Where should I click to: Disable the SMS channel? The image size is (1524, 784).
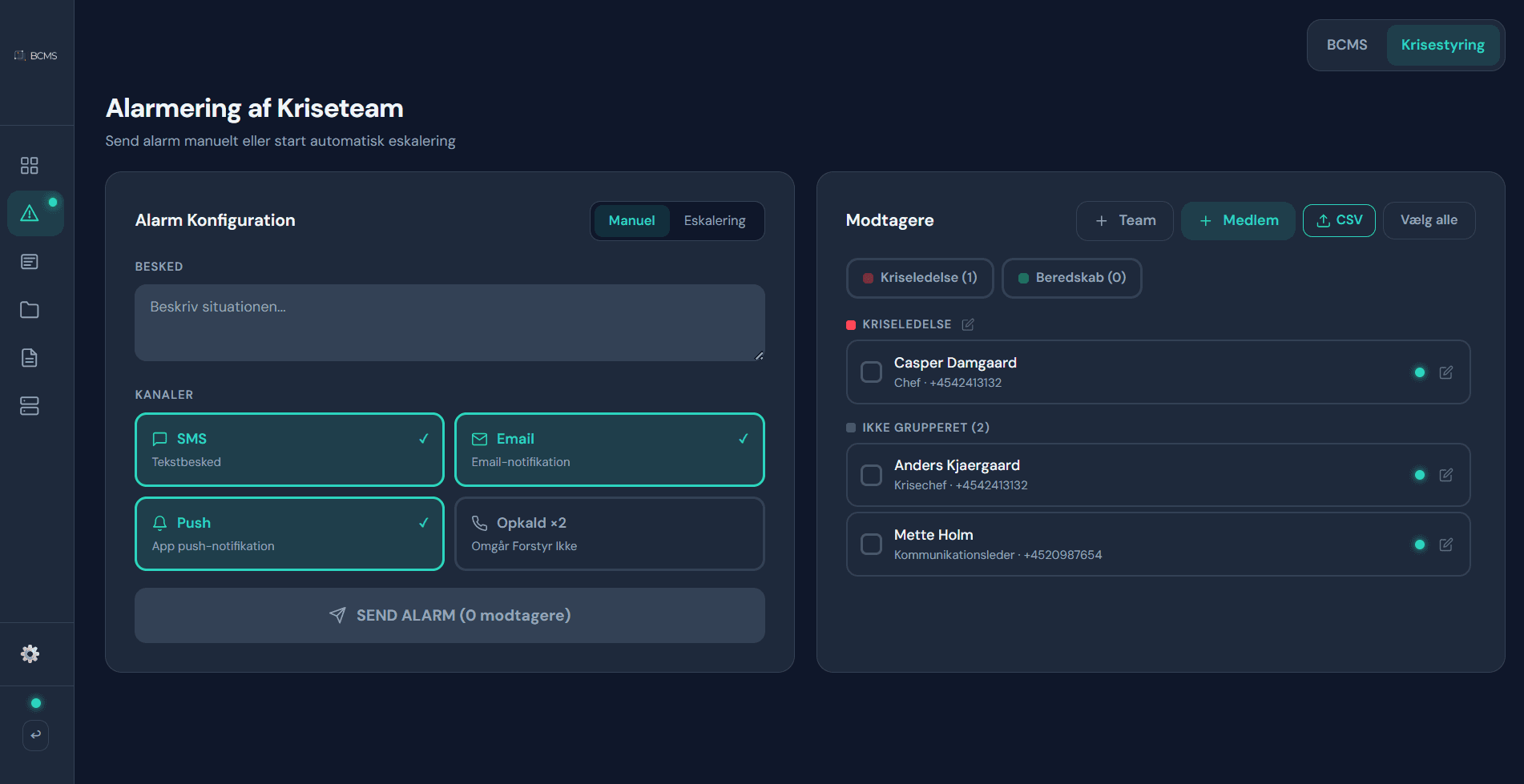click(x=289, y=449)
